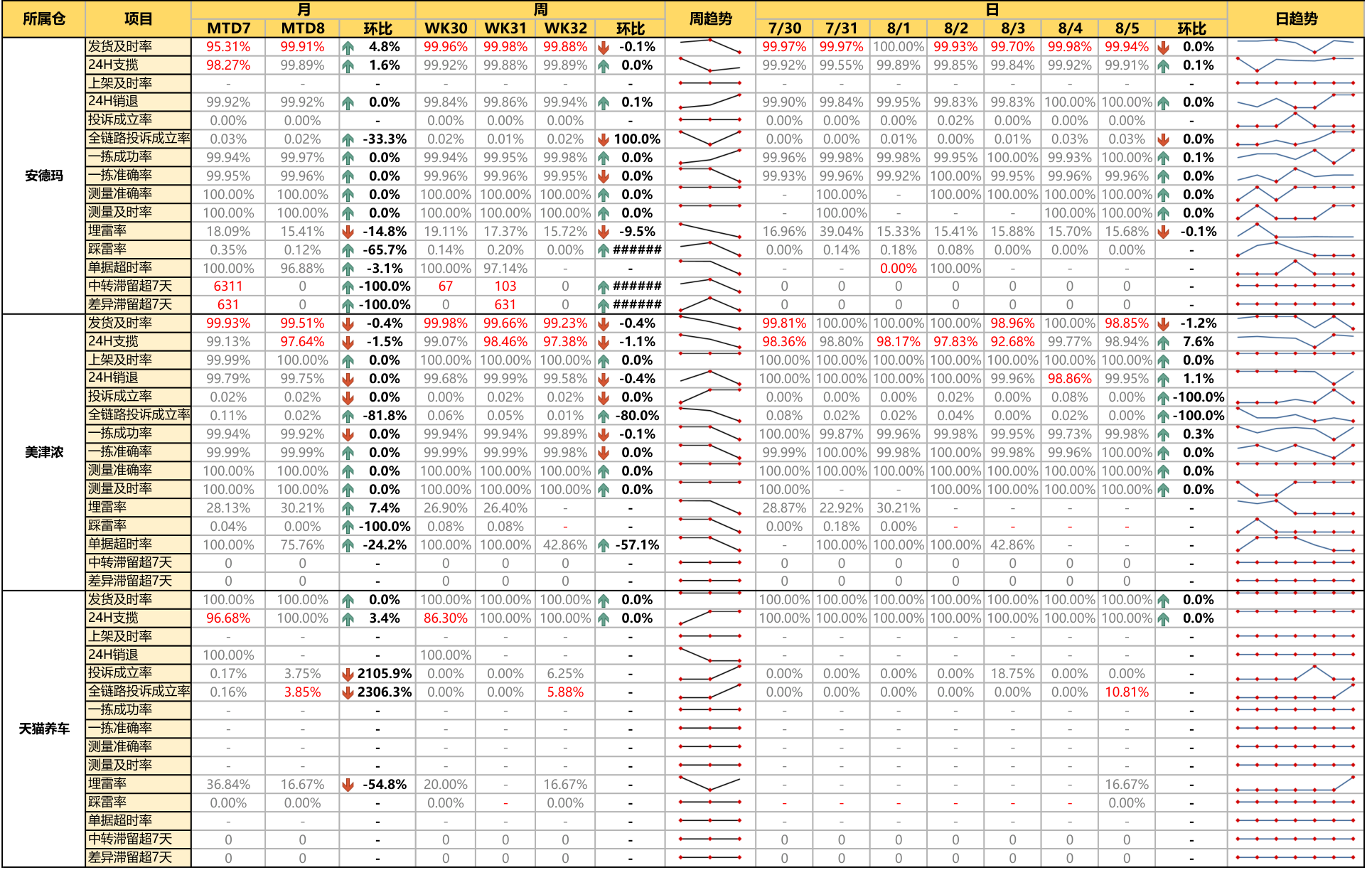Select the 所属仓 header cell
The image size is (1372, 875).
[x=44, y=19]
